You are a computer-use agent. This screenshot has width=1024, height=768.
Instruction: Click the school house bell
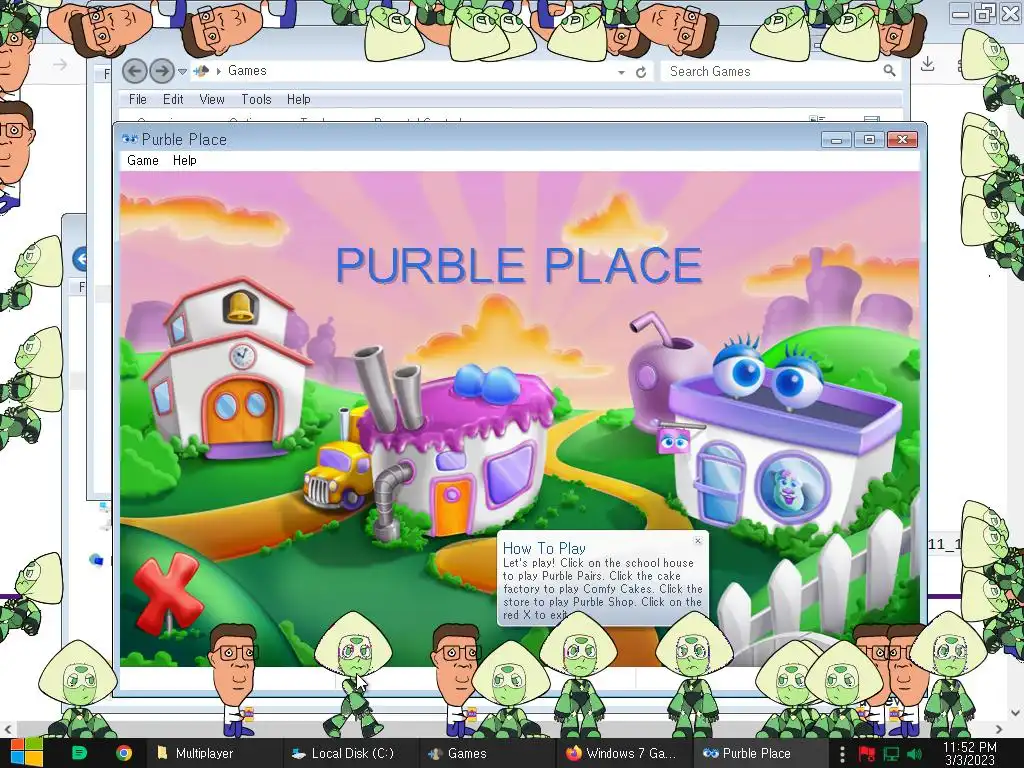coord(240,306)
